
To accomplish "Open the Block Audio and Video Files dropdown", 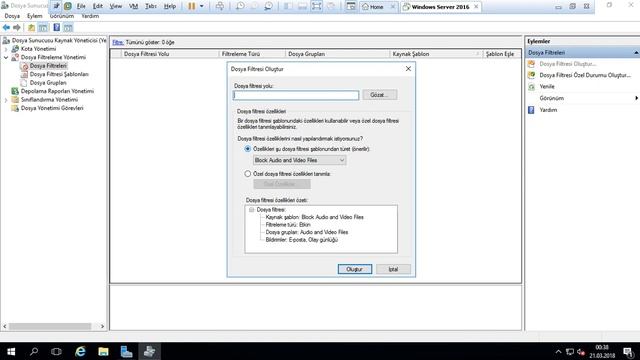I will 300,160.
